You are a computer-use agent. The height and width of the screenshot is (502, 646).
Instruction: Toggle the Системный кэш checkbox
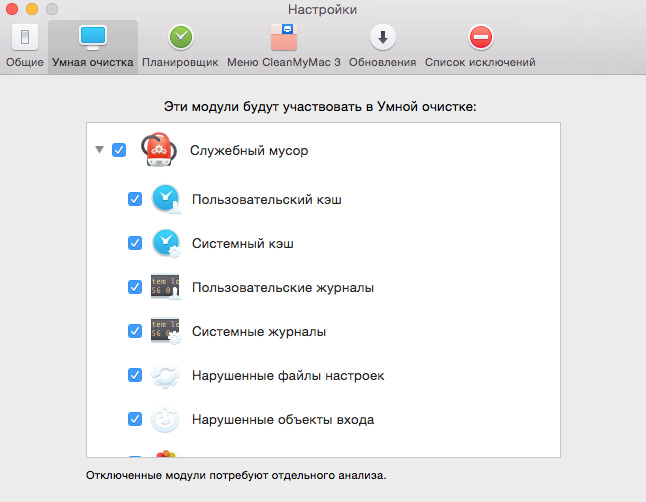(x=135, y=243)
